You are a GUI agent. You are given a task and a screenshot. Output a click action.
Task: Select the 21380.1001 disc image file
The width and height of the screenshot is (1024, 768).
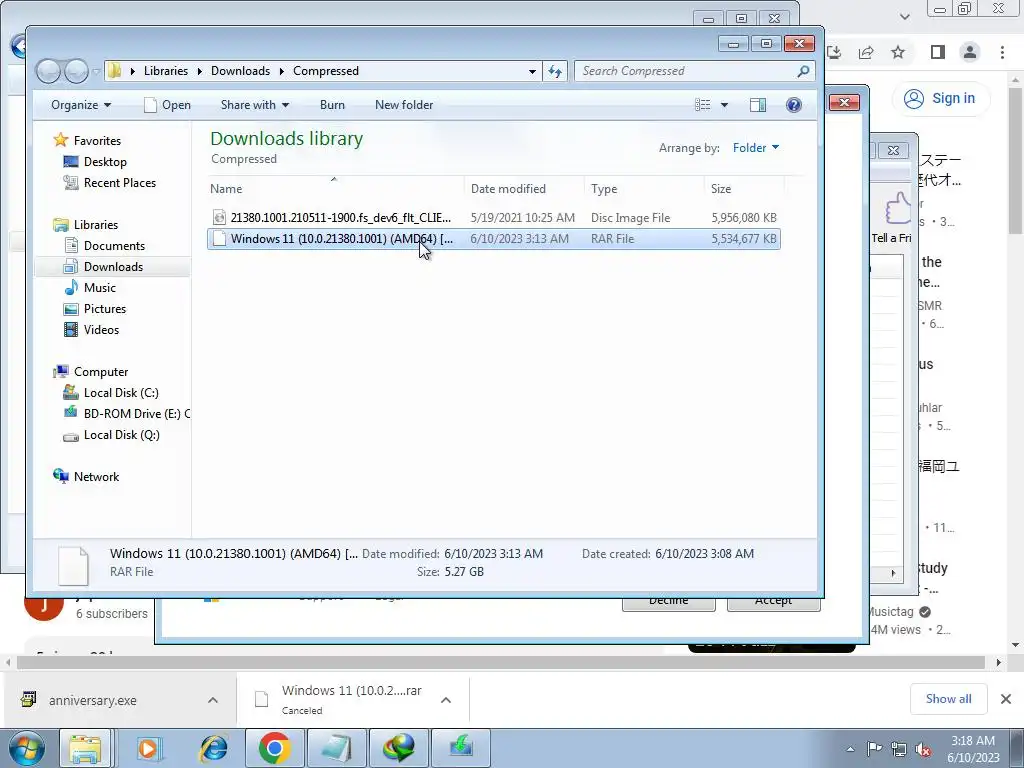[x=494, y=217]
